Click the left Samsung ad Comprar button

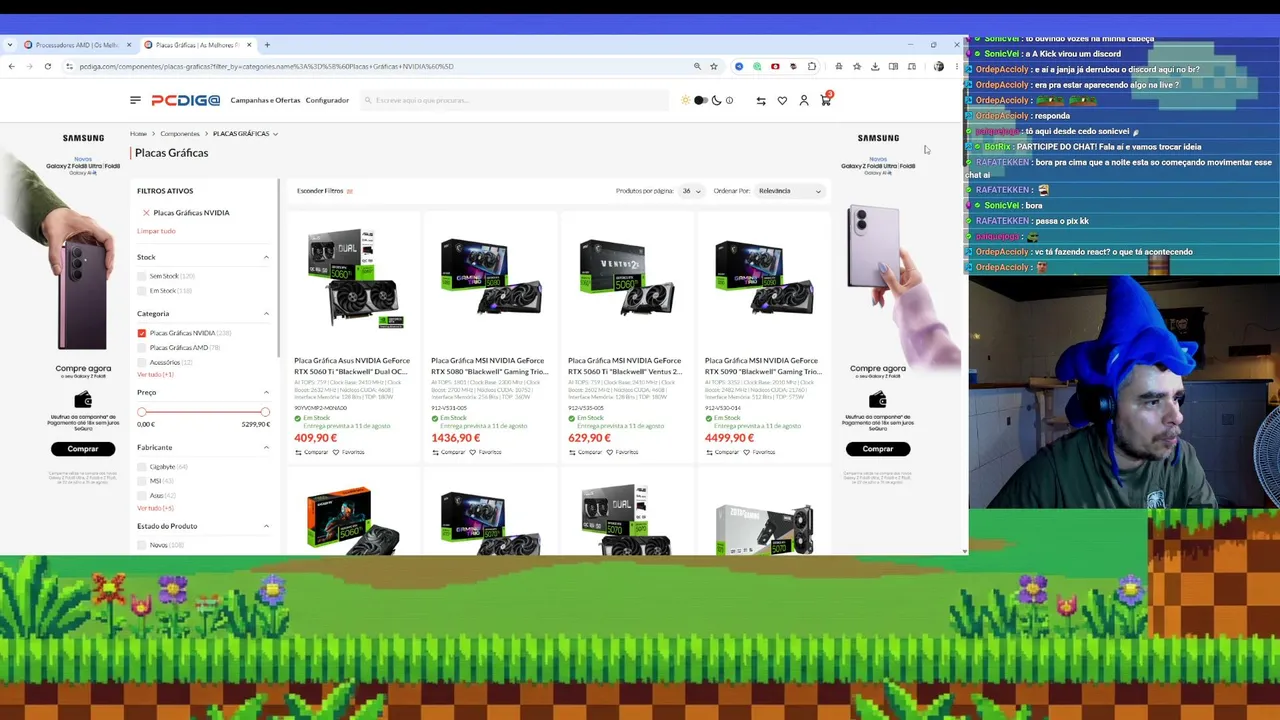83,449
